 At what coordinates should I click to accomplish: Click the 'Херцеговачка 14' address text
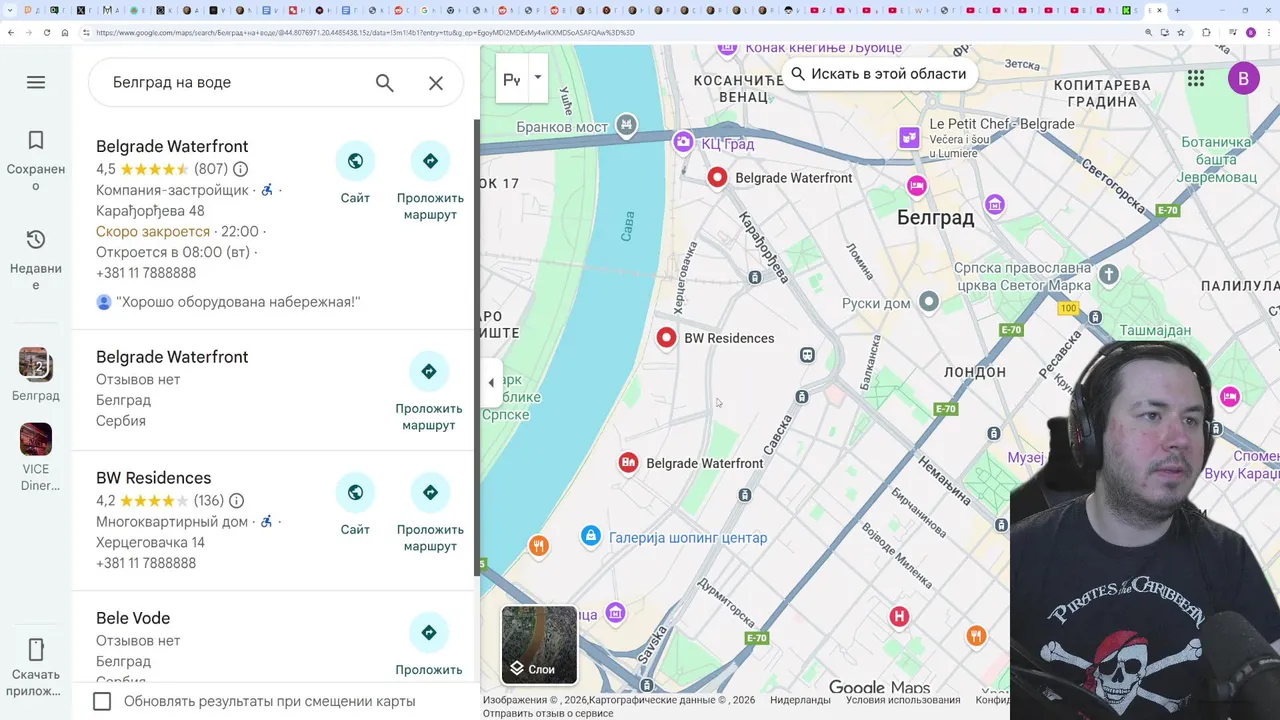tap(150, 542)
